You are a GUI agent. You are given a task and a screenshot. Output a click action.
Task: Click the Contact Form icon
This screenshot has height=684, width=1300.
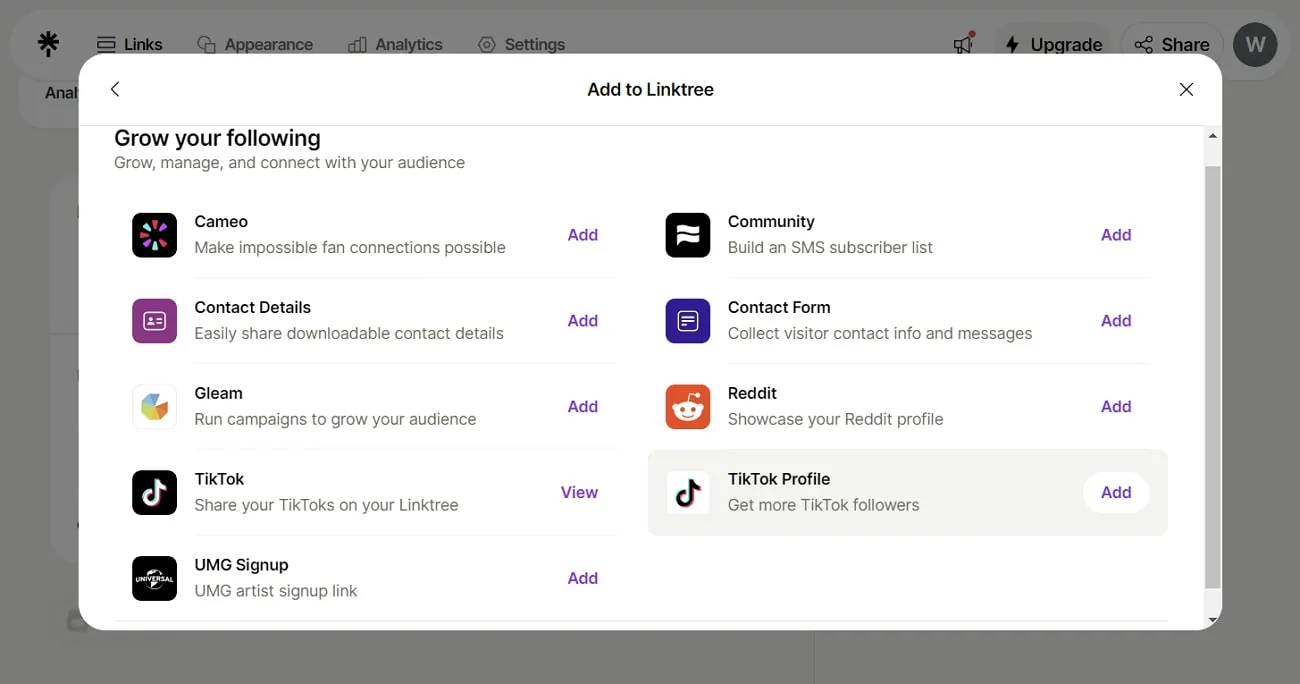pos(688,321)
